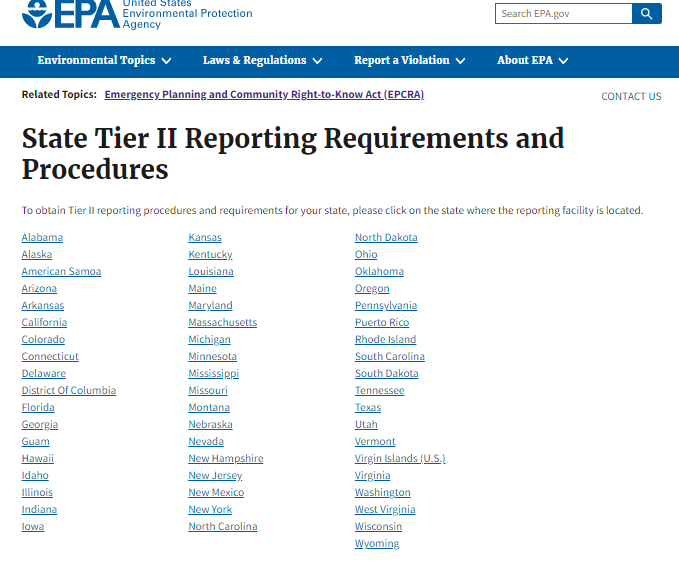Open About EPA menu label
The image size is (679, 563).
[525, 60]
